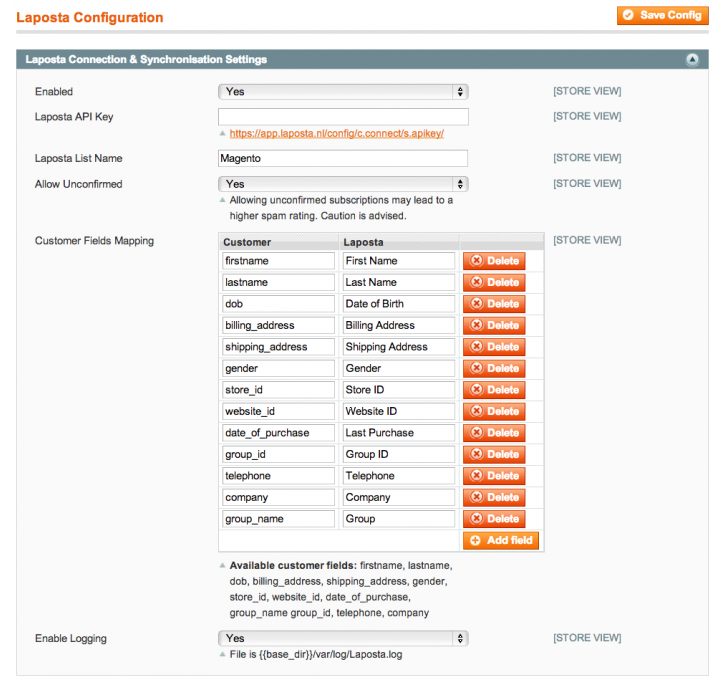The image size is (725, 680).
Task: Edit the website_id customer field
Action: pos(278,411)
